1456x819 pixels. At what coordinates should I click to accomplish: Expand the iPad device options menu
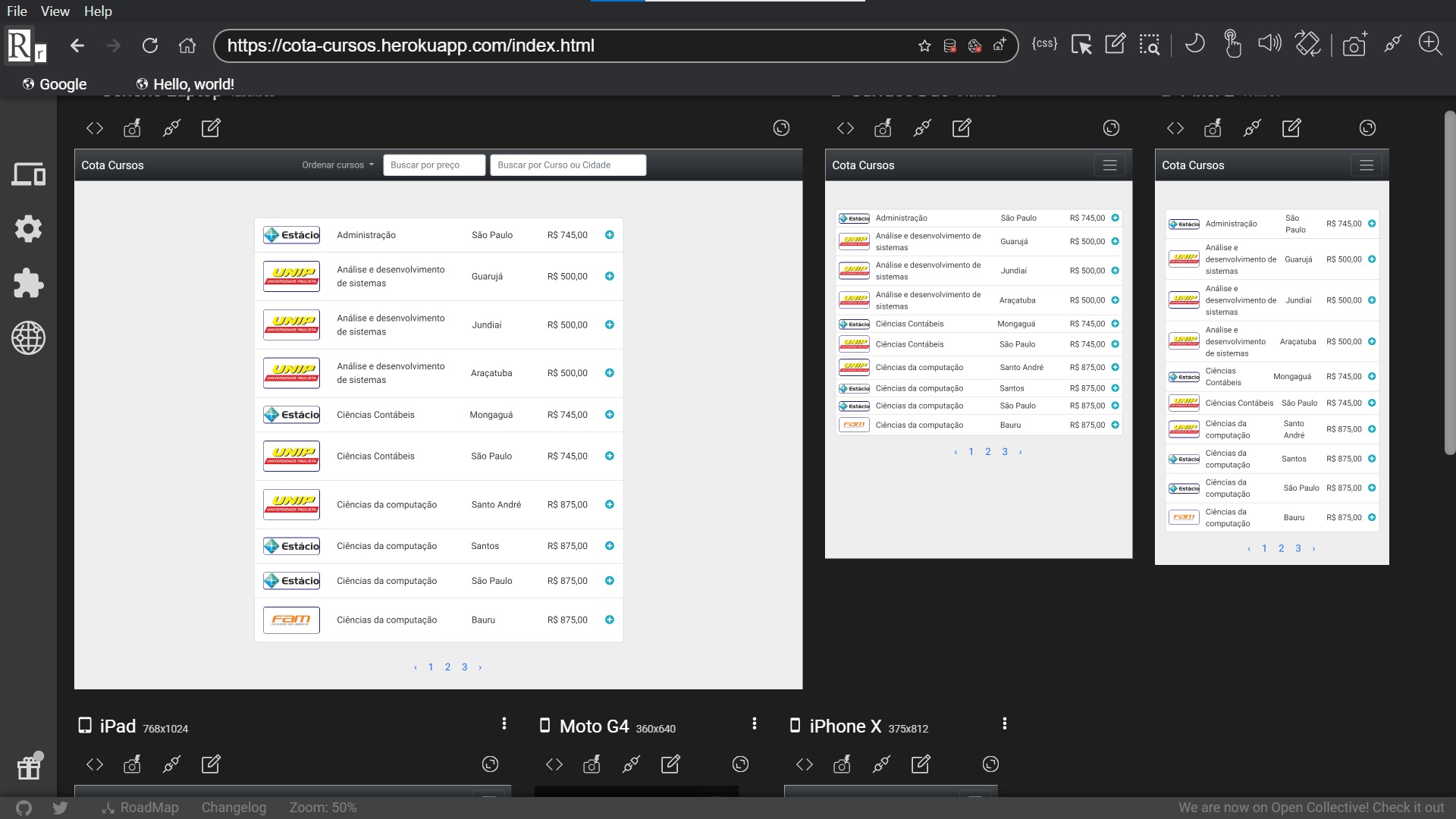(504, 724)
